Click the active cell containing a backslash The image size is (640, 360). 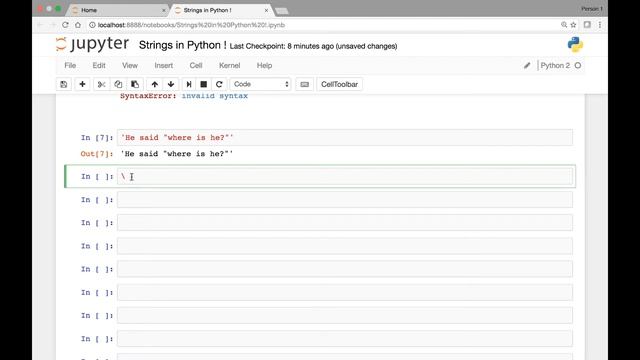344,176
